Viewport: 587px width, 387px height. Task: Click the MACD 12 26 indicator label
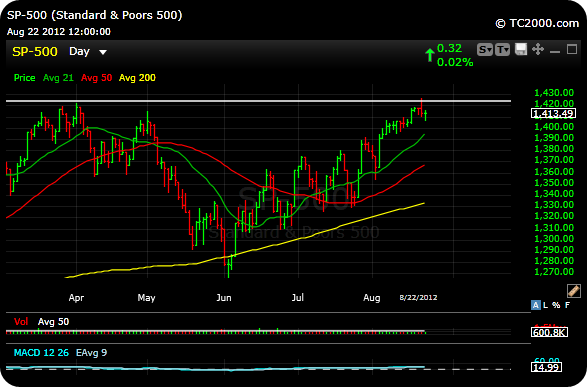(41, 353)
